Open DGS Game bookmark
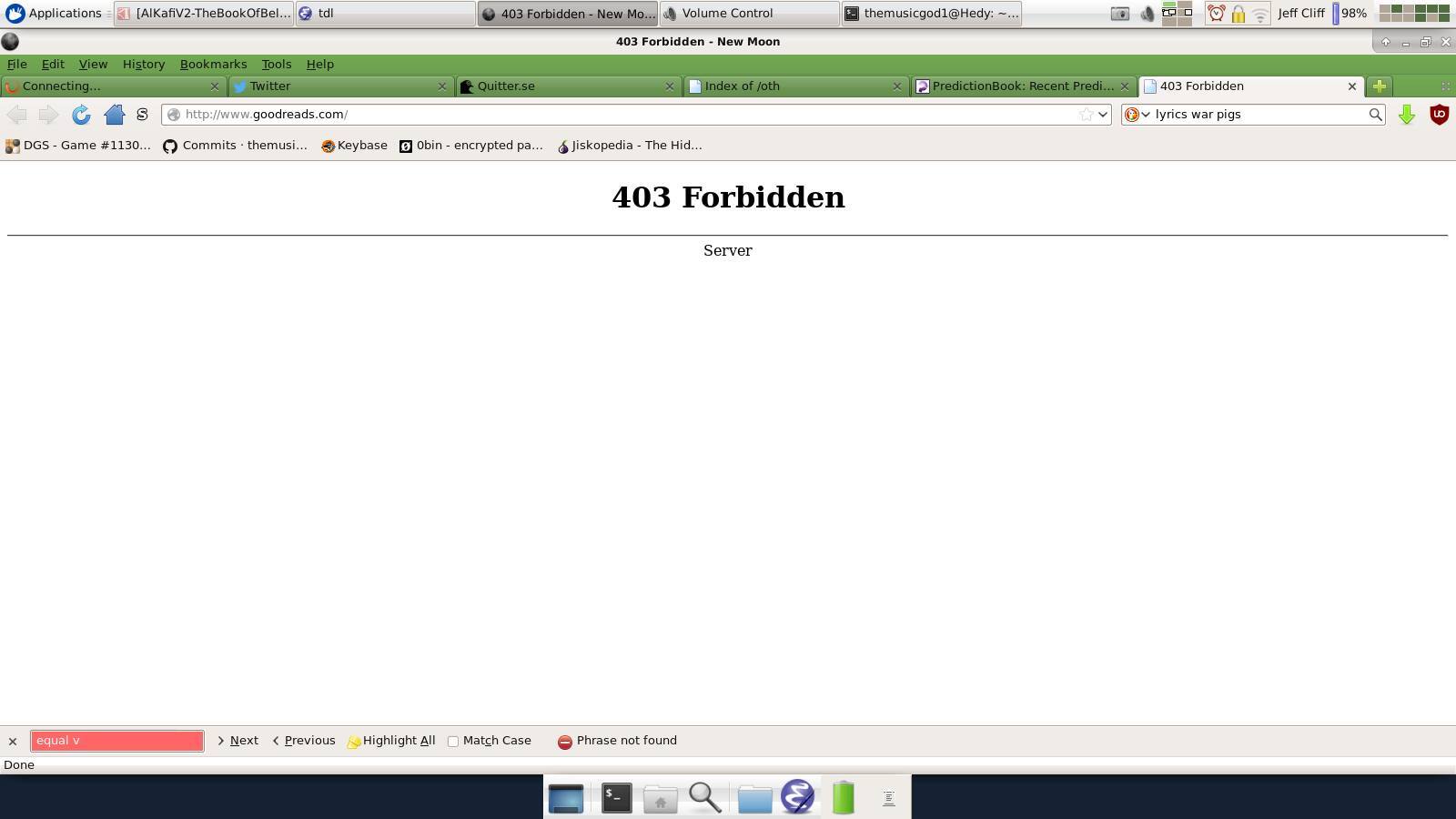 tap(78, 146)
